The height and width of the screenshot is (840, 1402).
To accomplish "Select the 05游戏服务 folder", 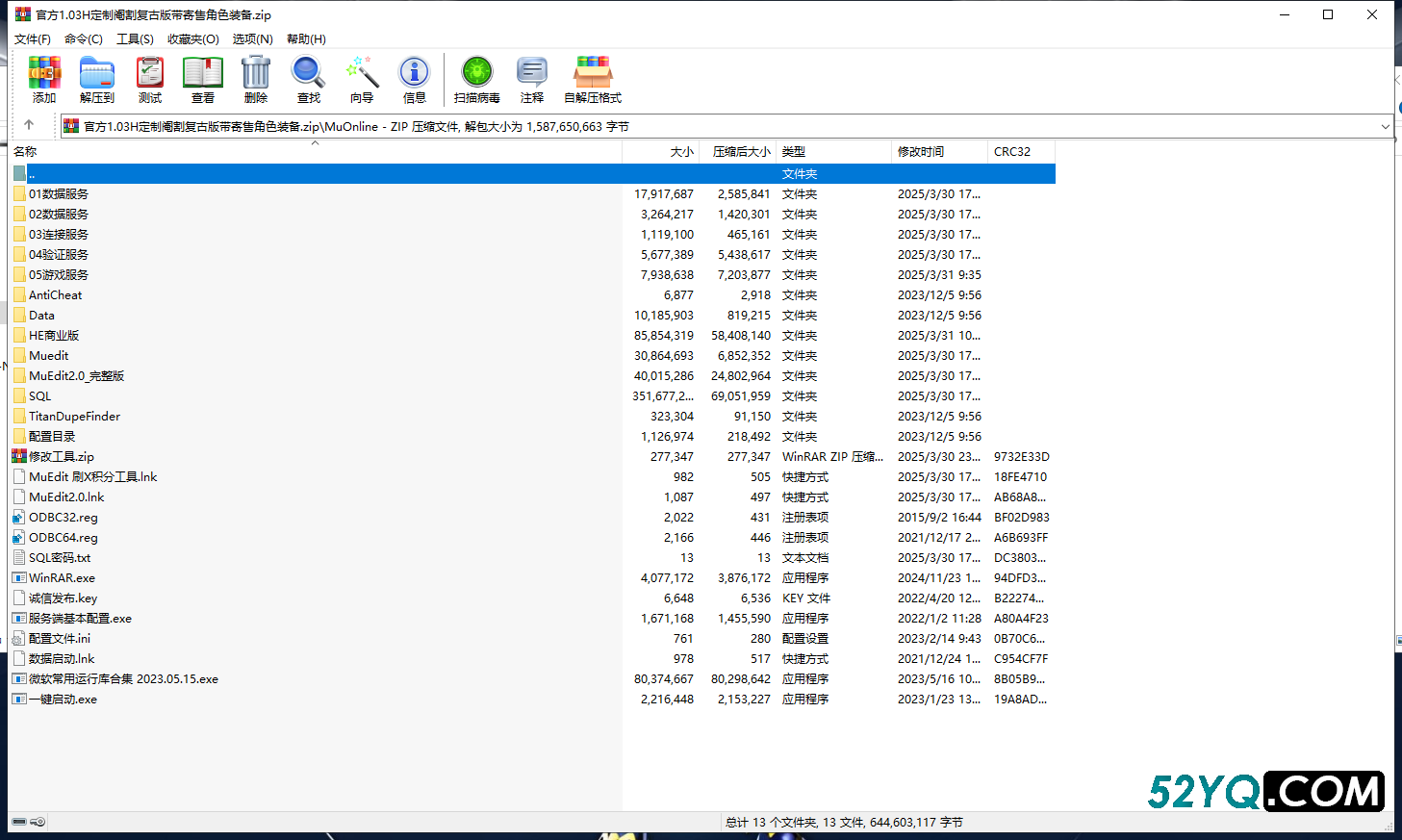I will point(59,274).
